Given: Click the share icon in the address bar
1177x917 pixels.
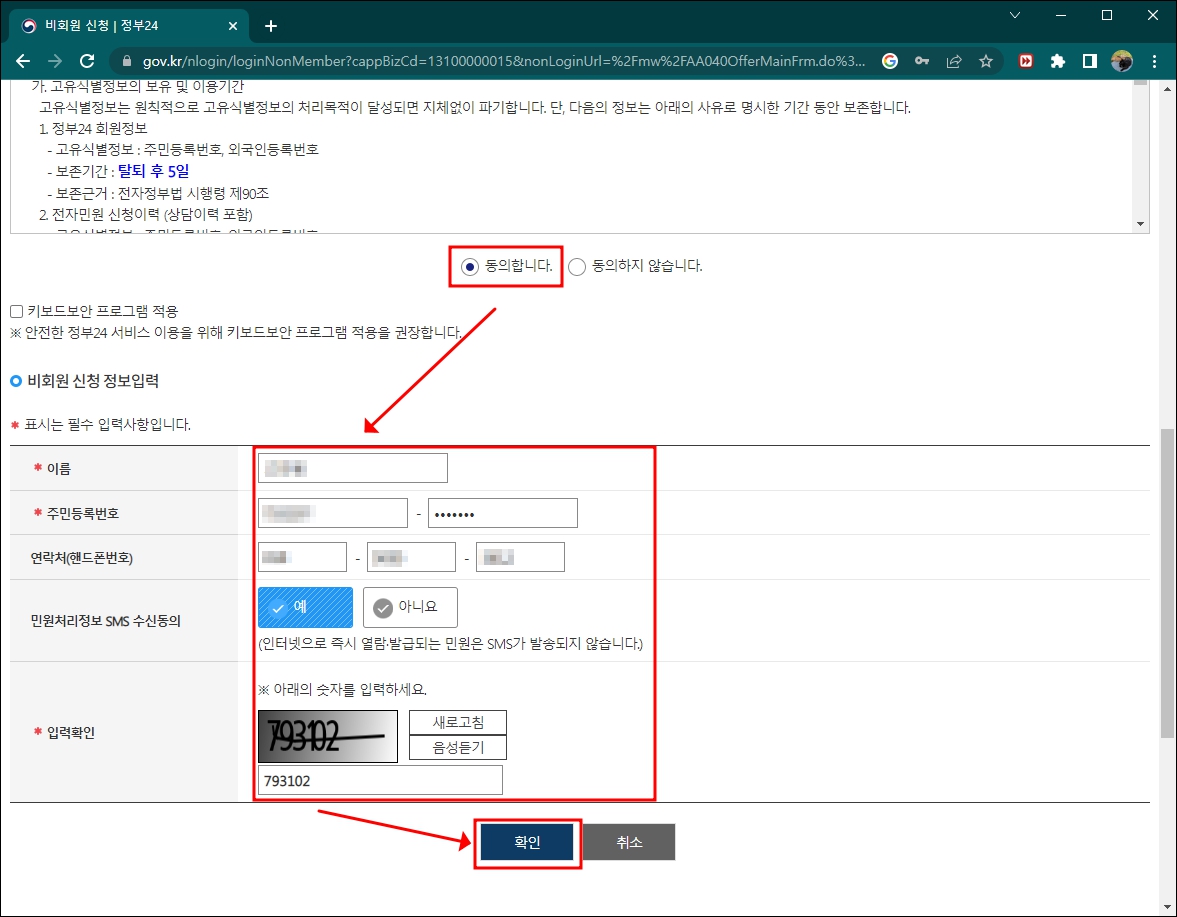Looking at the screenshot, I should pos(954,61).
